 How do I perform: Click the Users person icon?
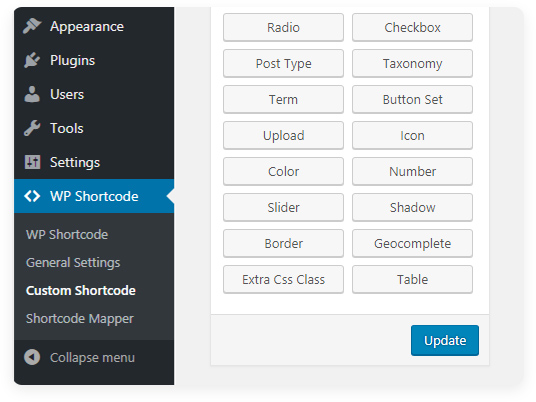(32, 94)
